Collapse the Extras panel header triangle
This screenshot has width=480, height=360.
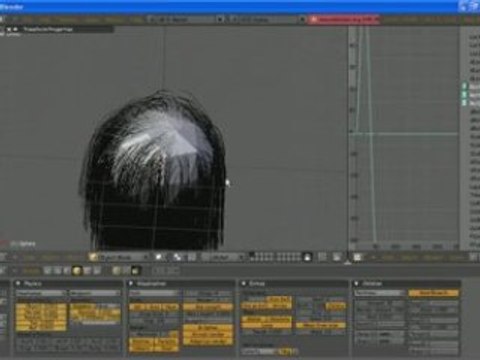pos(244,284)
